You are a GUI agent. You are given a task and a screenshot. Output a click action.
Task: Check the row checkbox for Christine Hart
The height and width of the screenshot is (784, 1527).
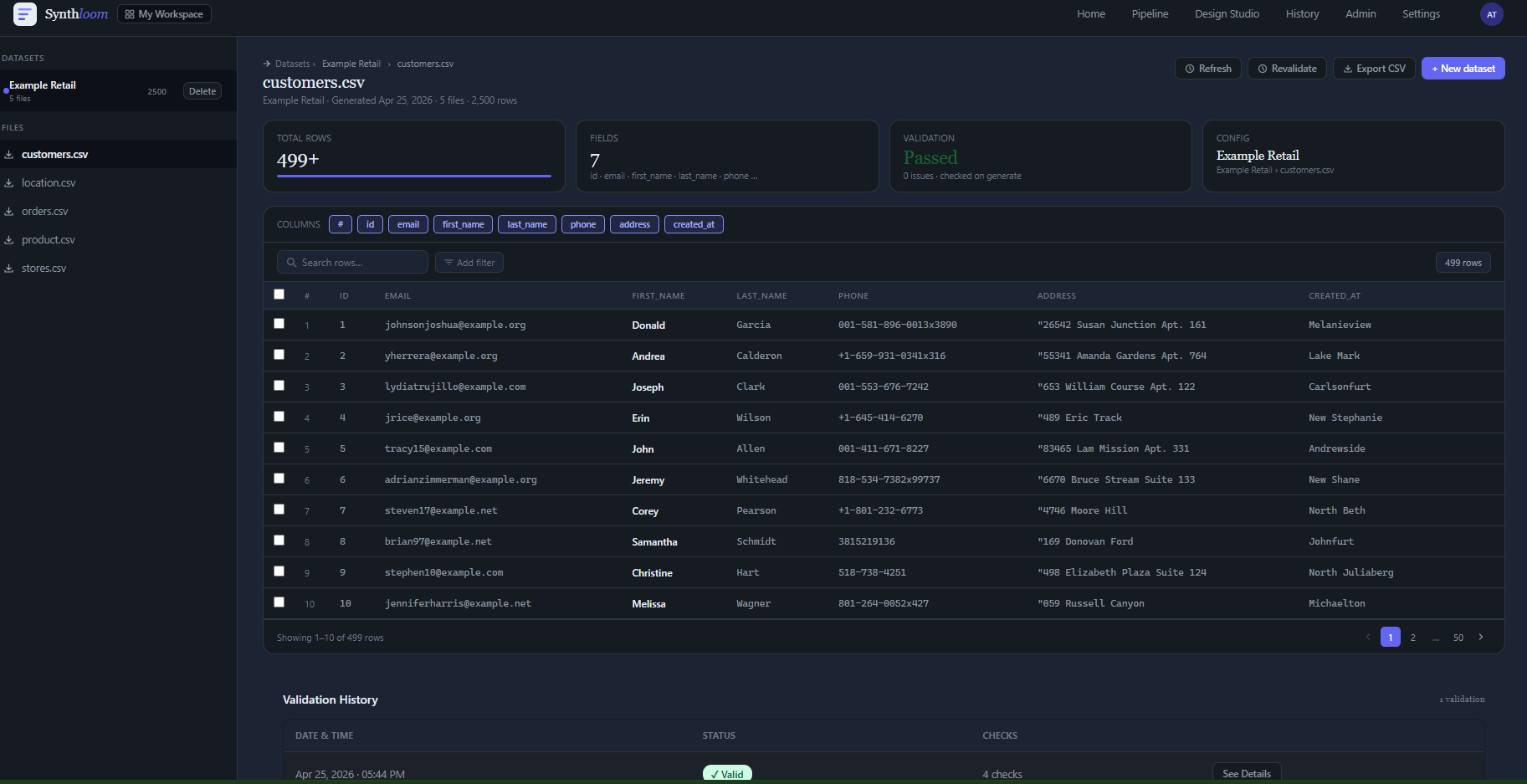coord(279,571)
